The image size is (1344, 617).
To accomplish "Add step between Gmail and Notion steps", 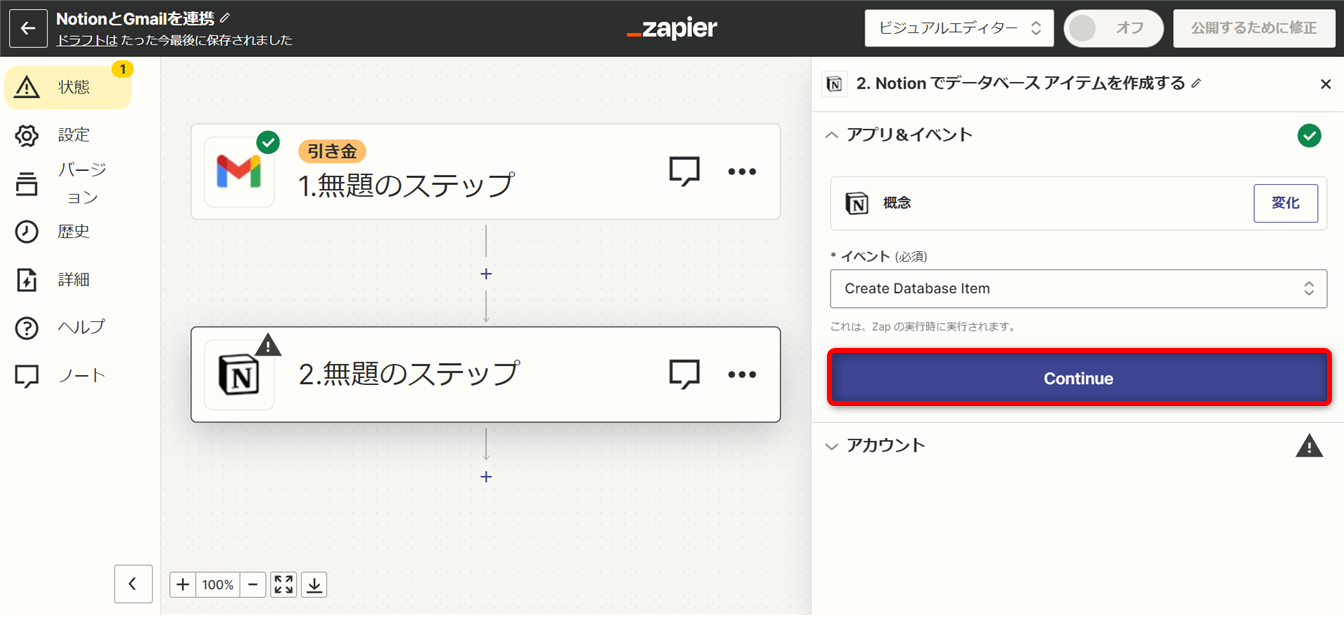I will click(x=486, y=274).
